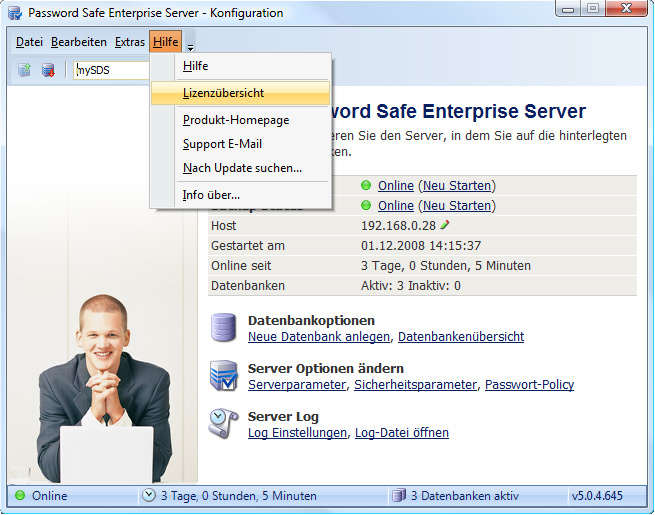
Task: Click the Server Optionen ändern heading
Action: point(326,368)
